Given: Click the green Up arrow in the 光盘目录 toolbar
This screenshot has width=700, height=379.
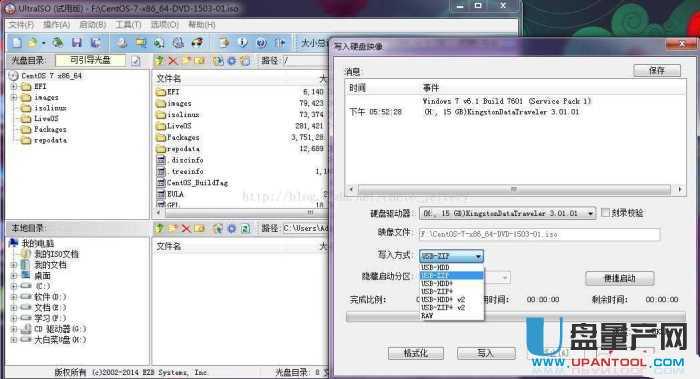Looking at the screenshot, I should (159, 61).
